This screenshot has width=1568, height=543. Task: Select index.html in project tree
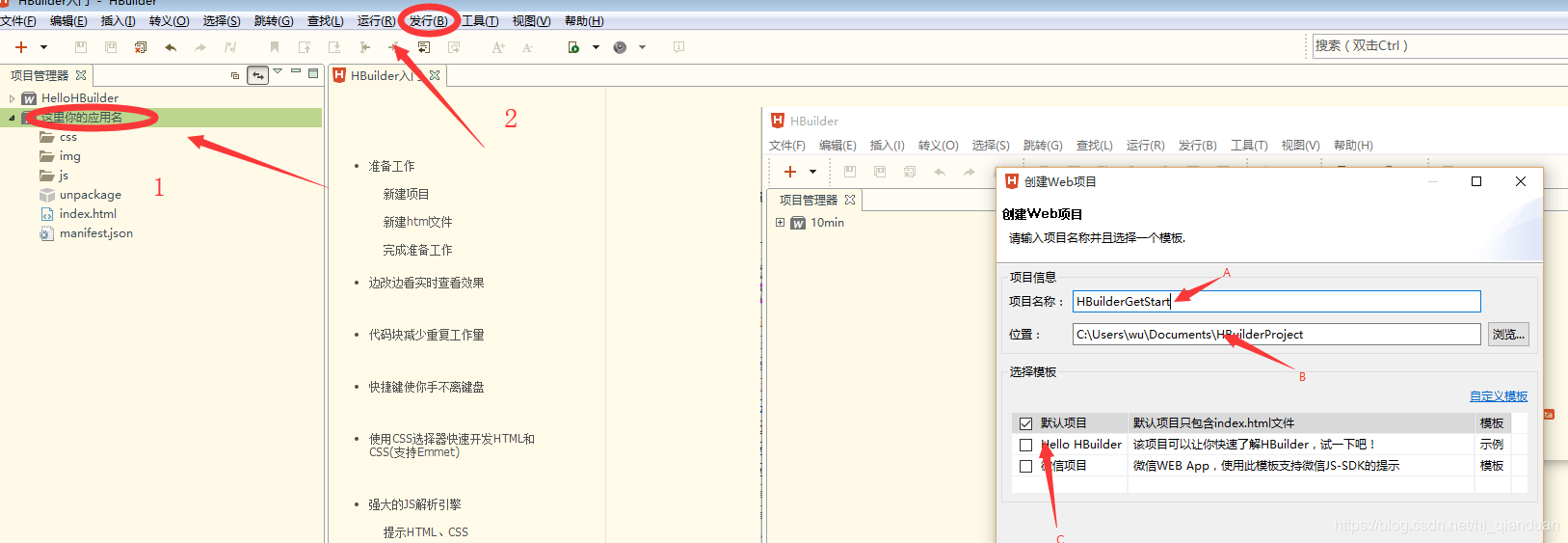pos(88,214)
